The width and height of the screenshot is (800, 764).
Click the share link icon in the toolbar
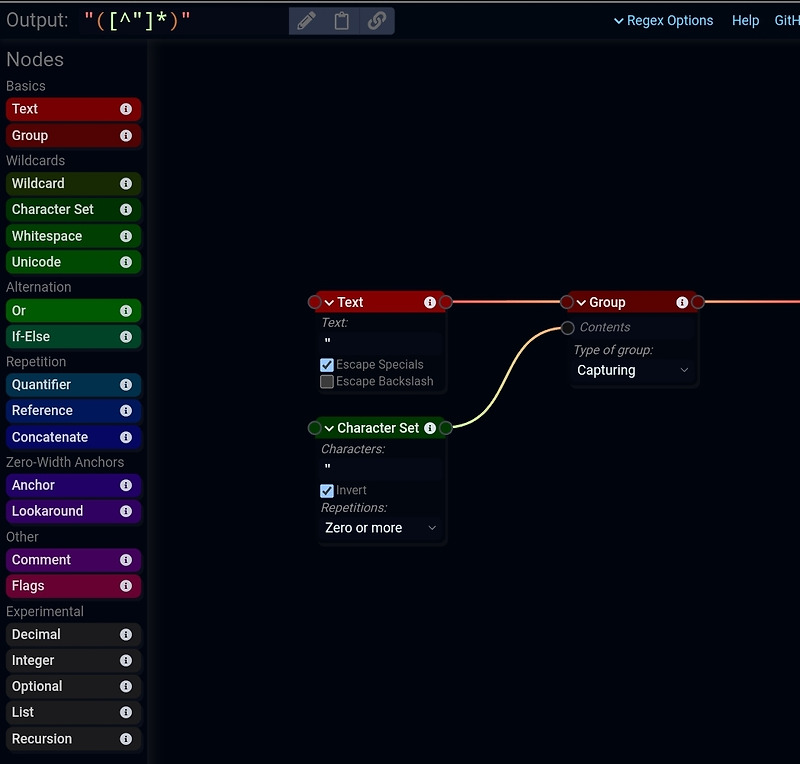pos(375,20)
